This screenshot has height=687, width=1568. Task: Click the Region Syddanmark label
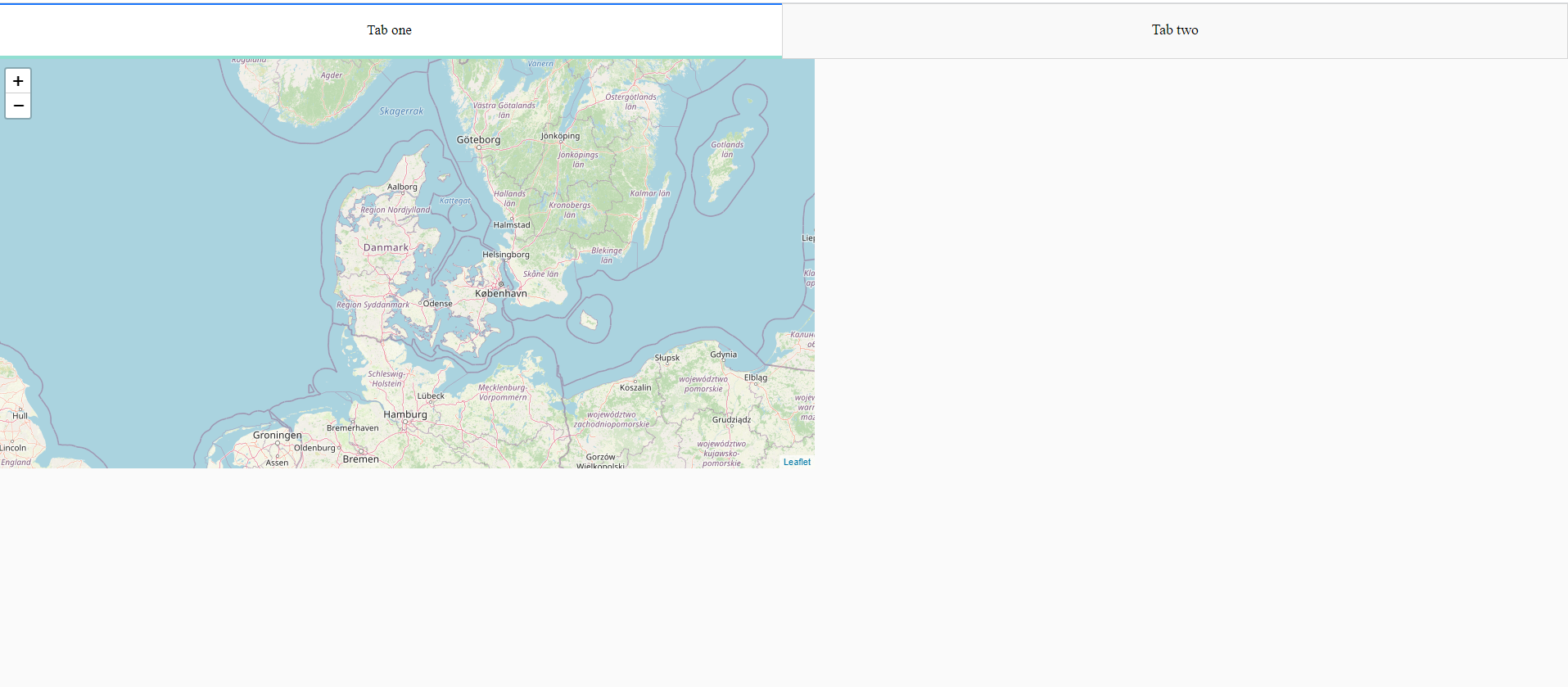[x=373, y=305]
